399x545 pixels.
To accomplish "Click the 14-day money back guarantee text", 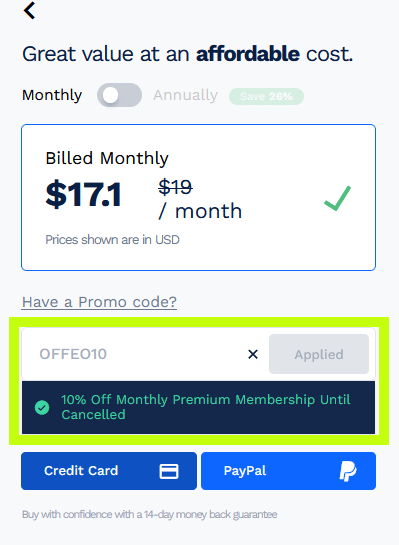I will tap(149, 514).
